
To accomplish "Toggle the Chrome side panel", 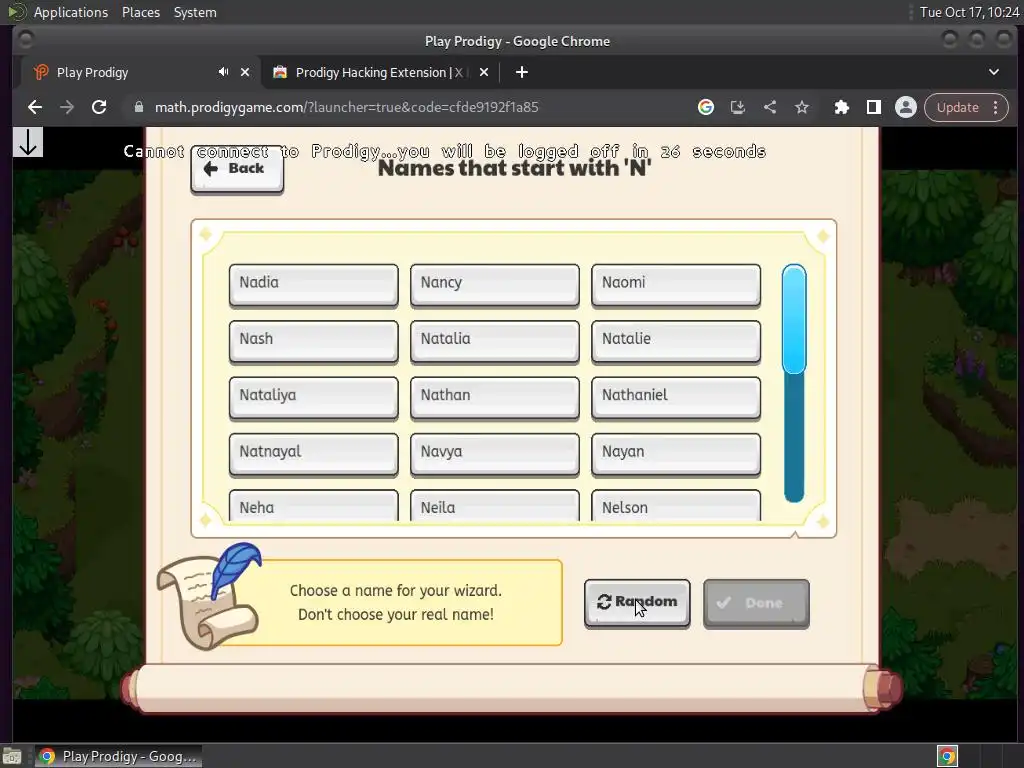I will tap(874, 107).
